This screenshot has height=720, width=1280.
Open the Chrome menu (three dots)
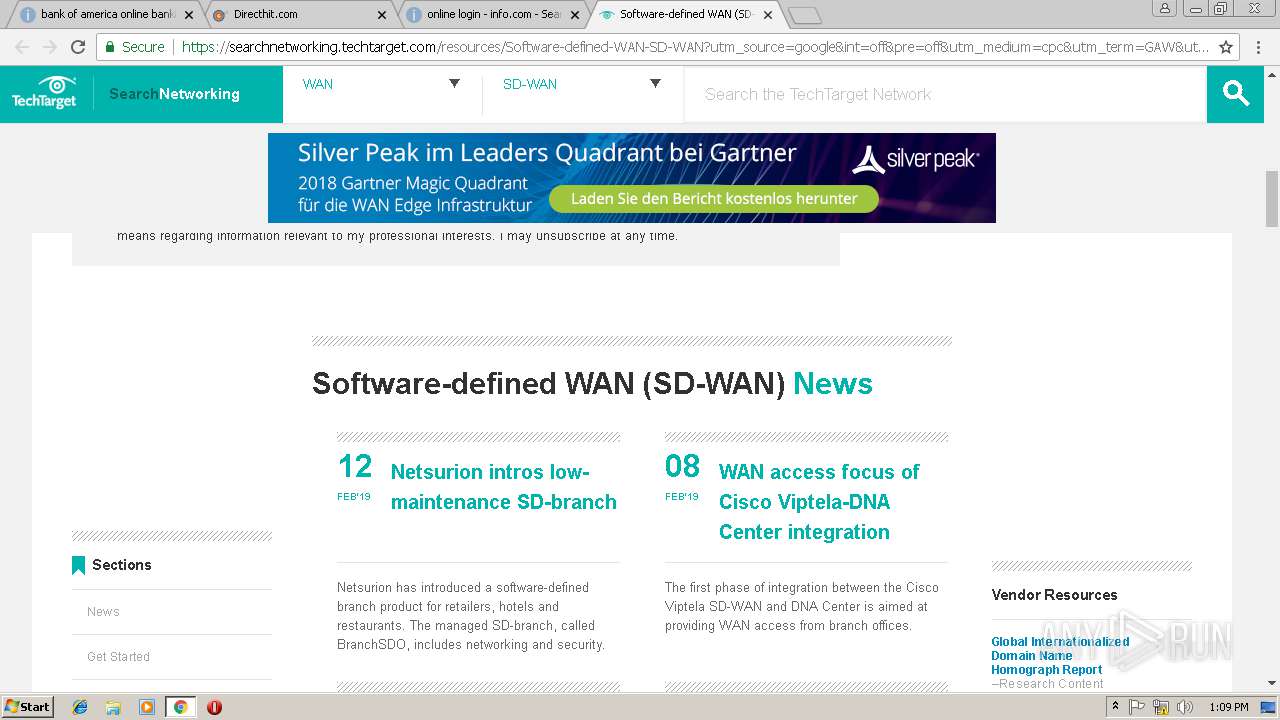[x=1259, y=47]
